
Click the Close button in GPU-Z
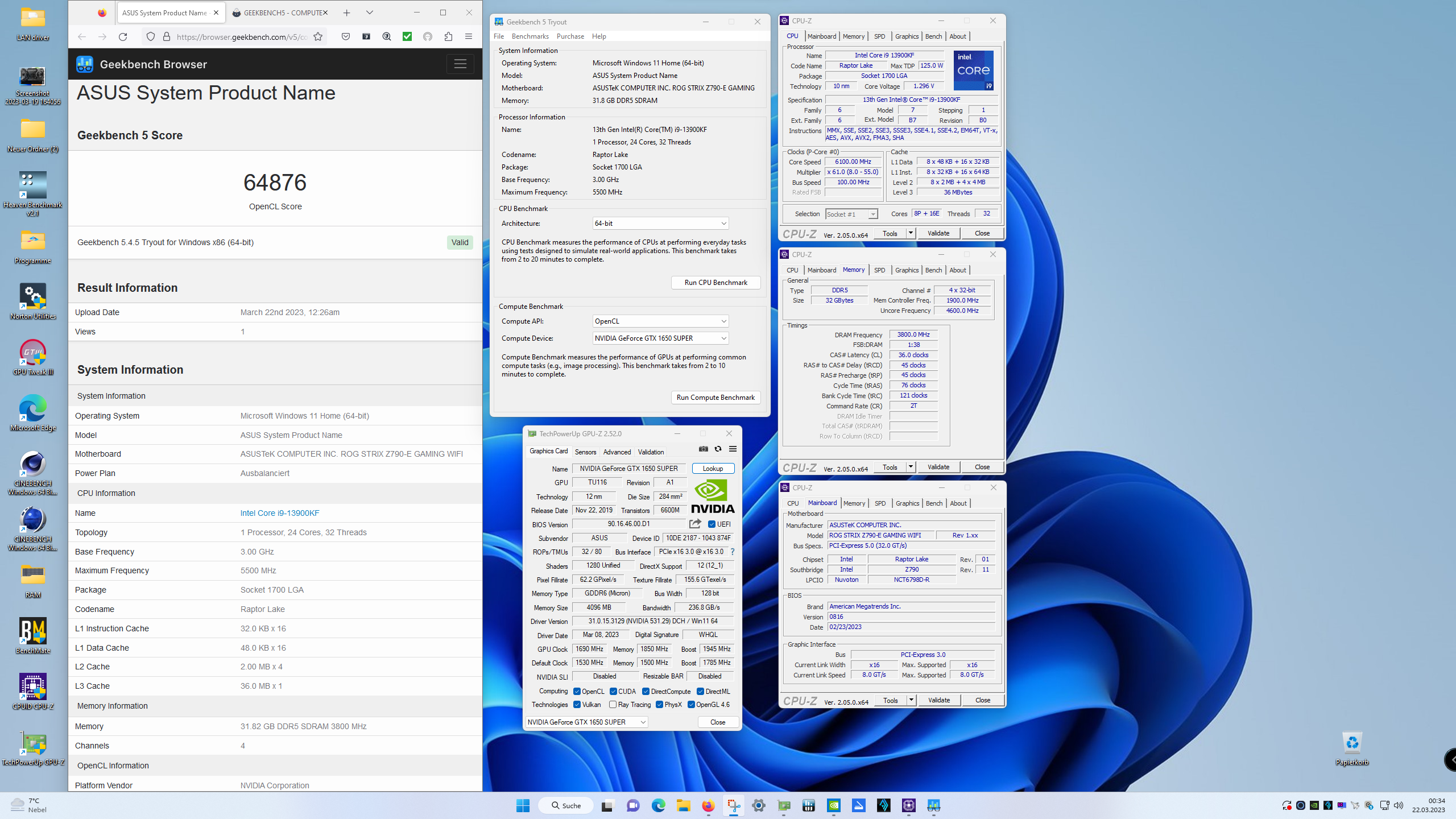(x=718, y=722)
